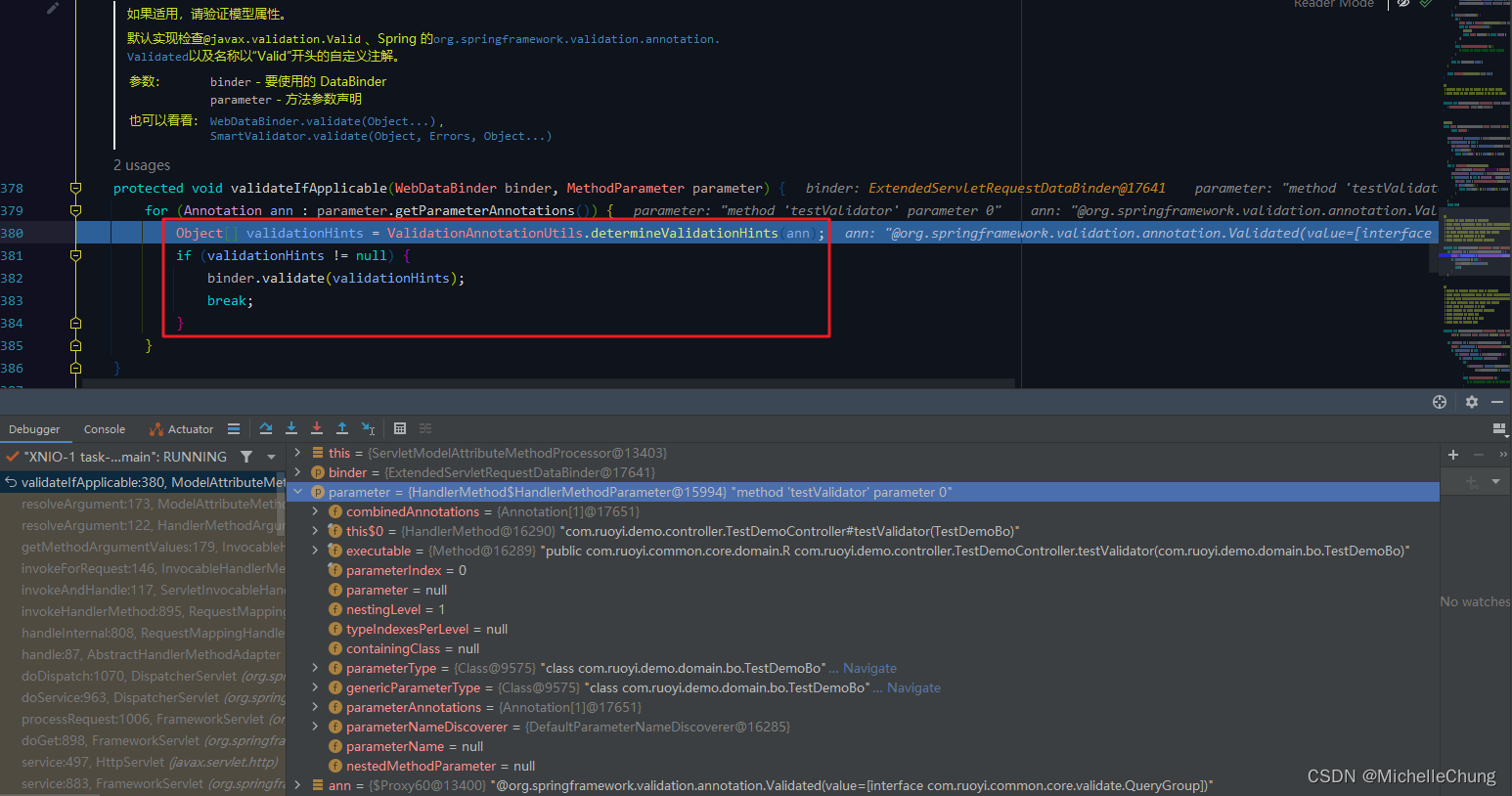Image resolution: width=1512 pixels, height=796 pixels.
Task: Click the pencil edit icon in gutter
Action: (x=53, y=8)
